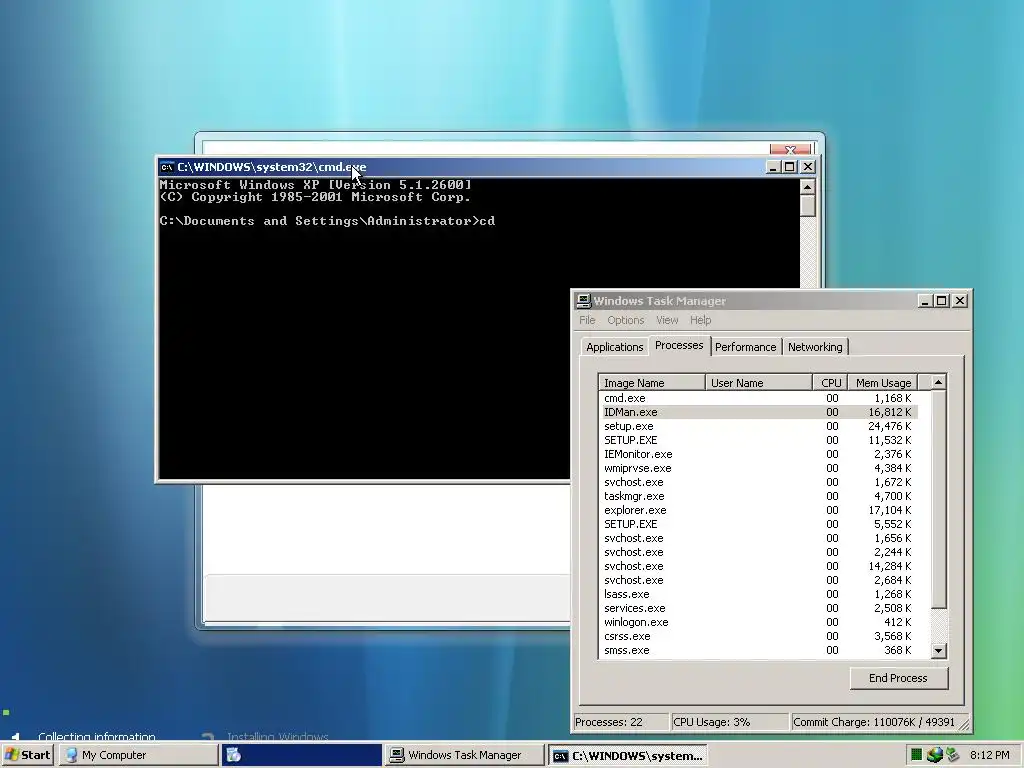Open the File menu in Task Manager
Viewport: 1024px width, 768px height.
(586, 320)
